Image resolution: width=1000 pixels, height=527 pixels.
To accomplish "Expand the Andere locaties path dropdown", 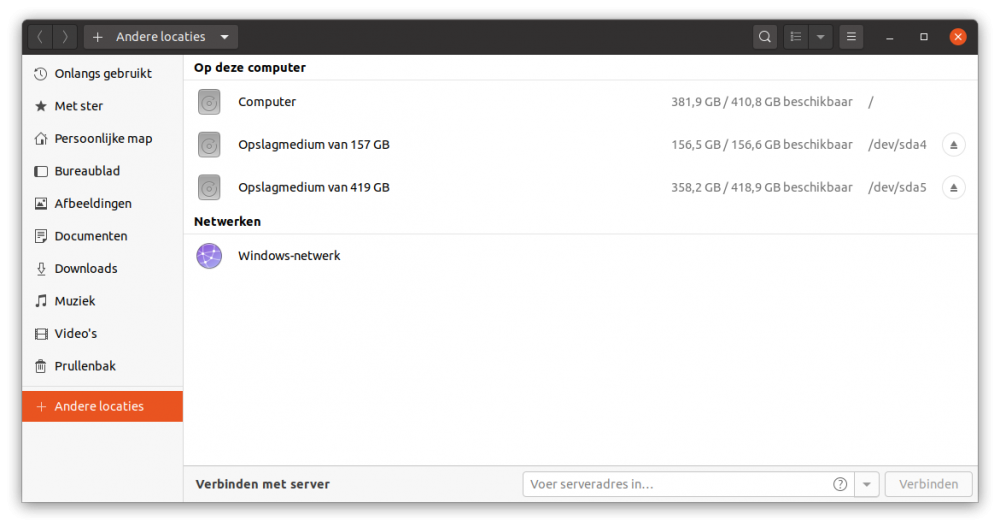I will click(224, 37).
